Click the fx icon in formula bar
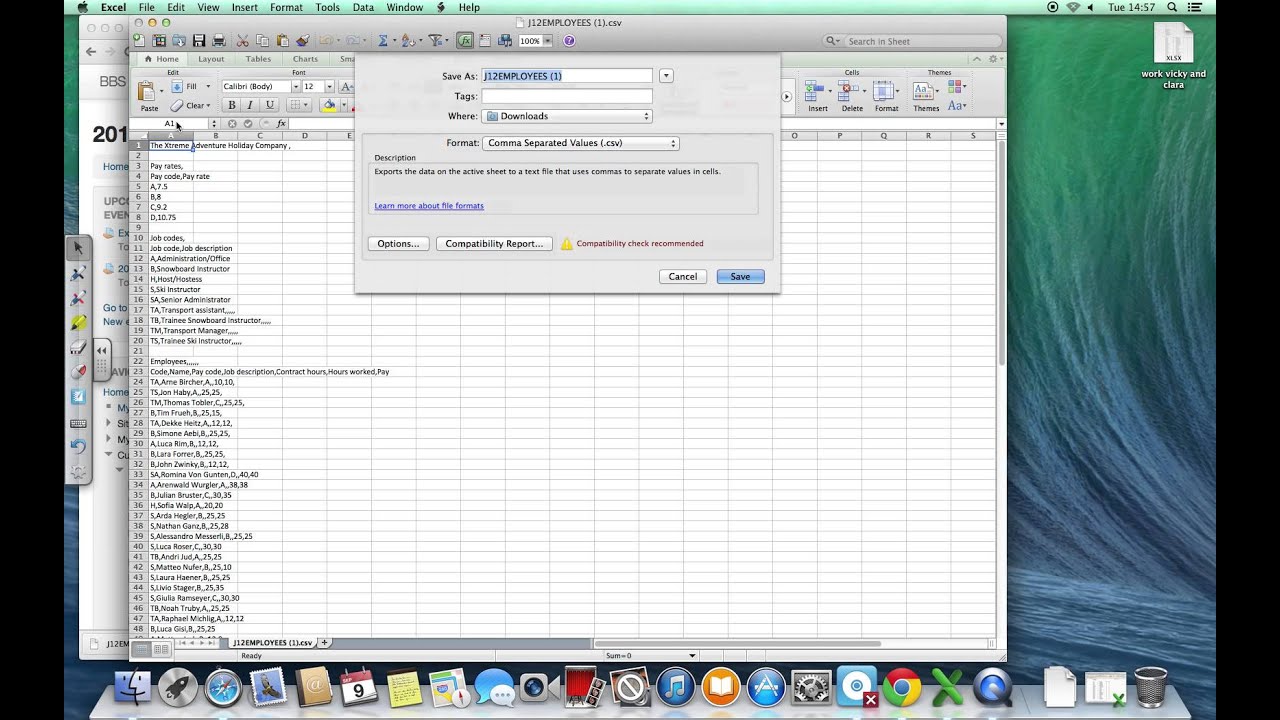Screen dimensions: 1280x720 point(281,124)
